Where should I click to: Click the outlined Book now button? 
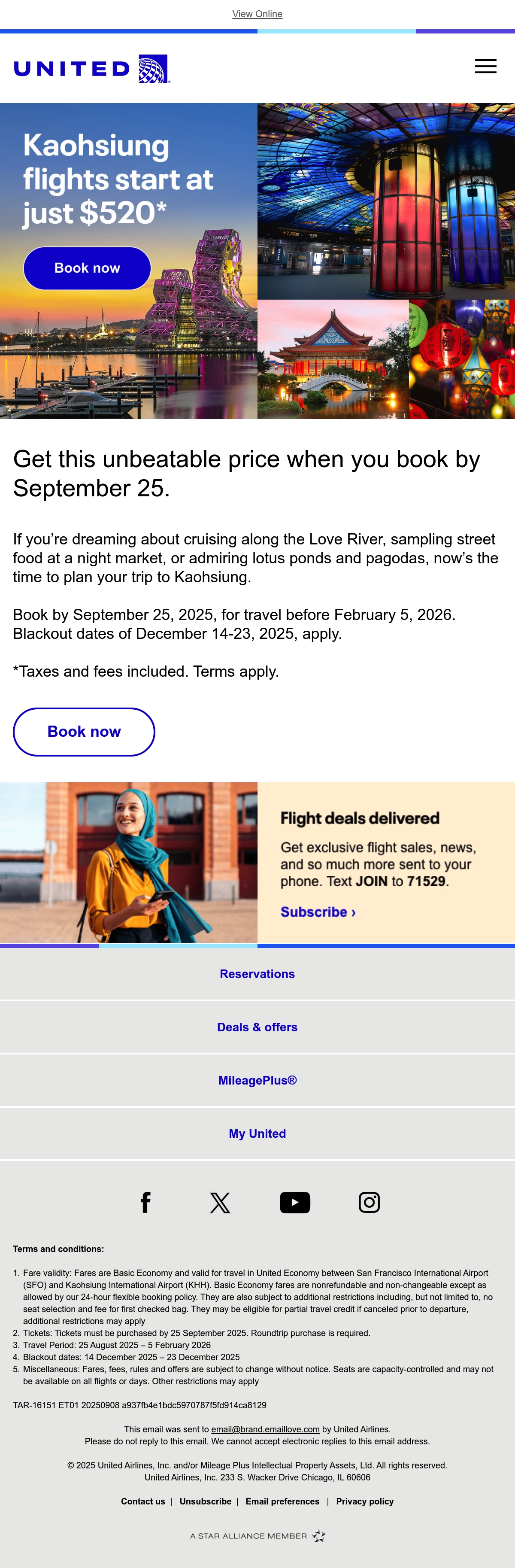tap(84, 732)
